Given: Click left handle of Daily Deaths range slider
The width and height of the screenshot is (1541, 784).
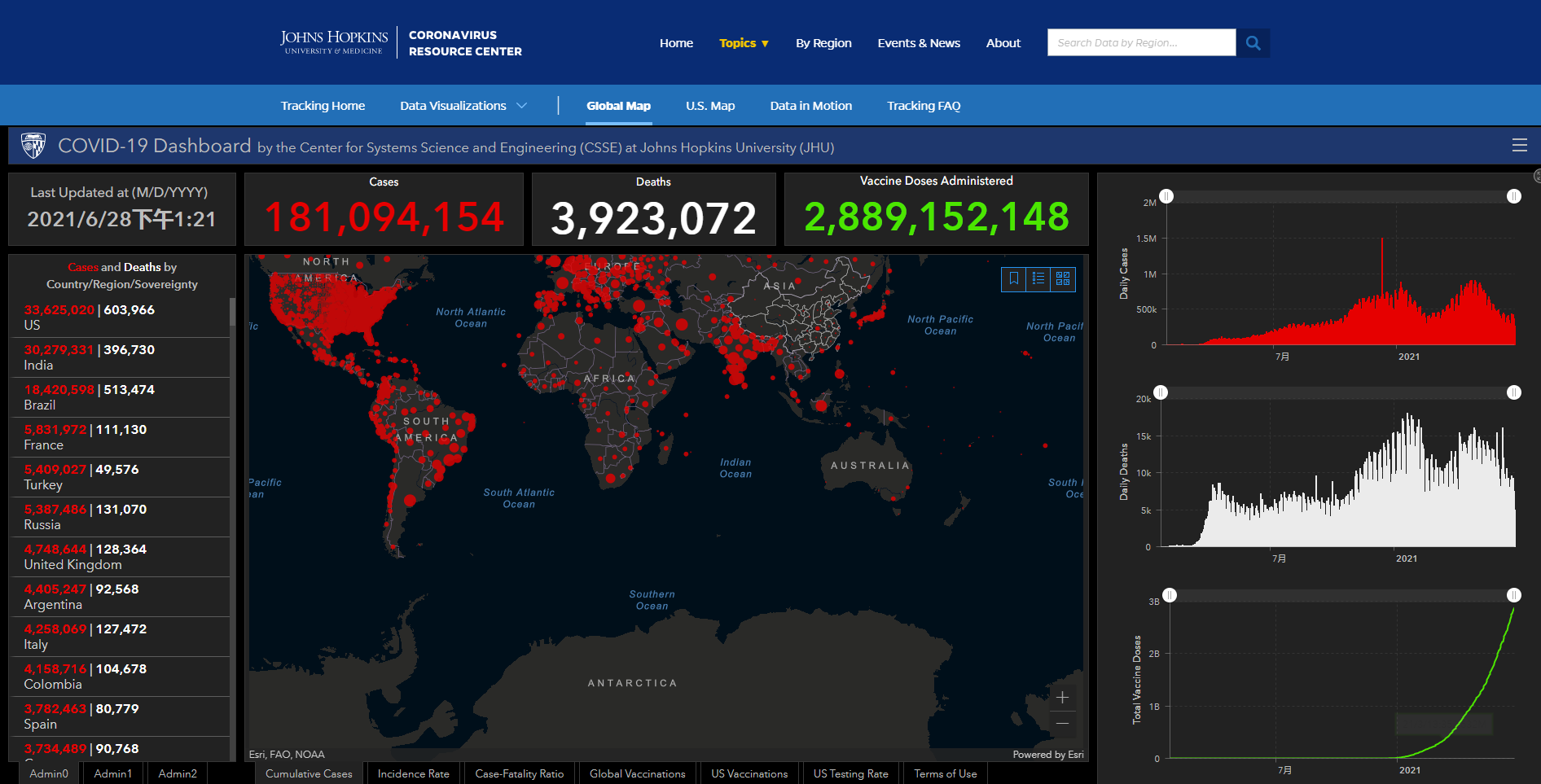Looking at the screenshot, I should [1161, 392].
